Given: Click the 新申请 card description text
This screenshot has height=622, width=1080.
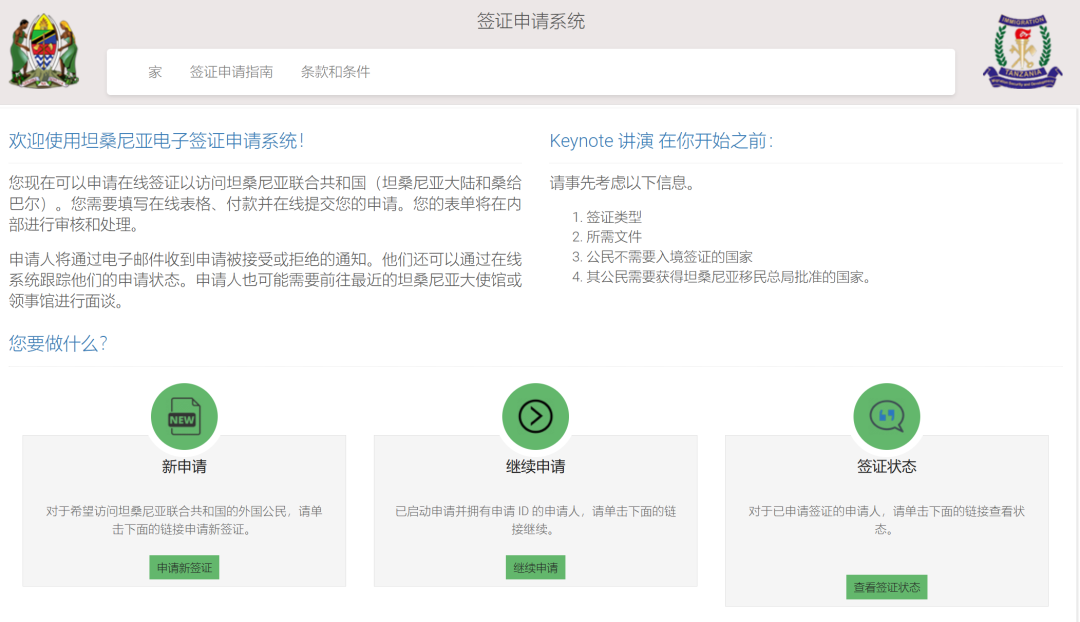Looking at the screenshot, I should pyautogui.click(x=184, y=520).
